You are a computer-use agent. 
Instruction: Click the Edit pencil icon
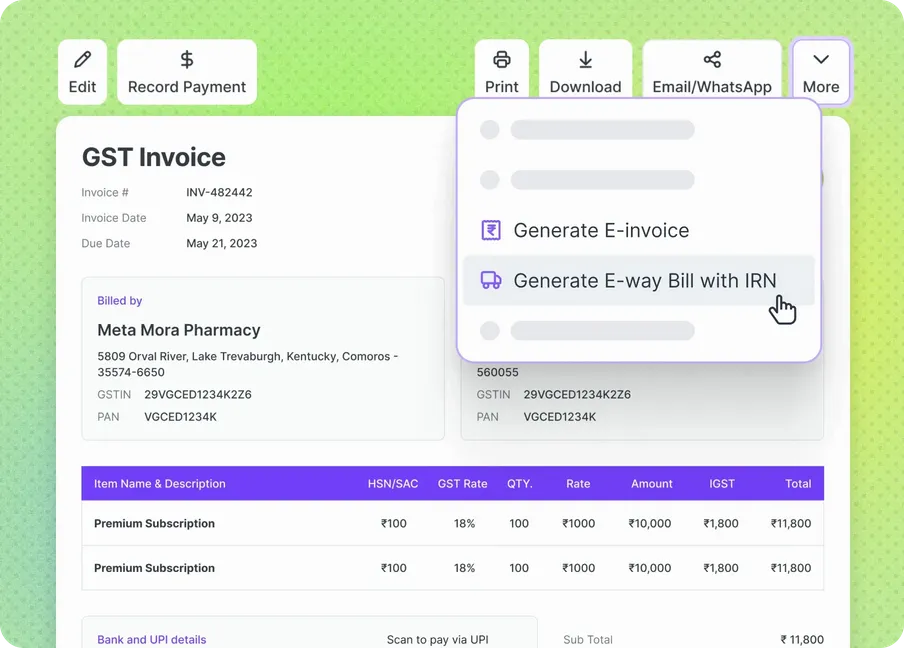pyautogui.click(x=82, y=59)
